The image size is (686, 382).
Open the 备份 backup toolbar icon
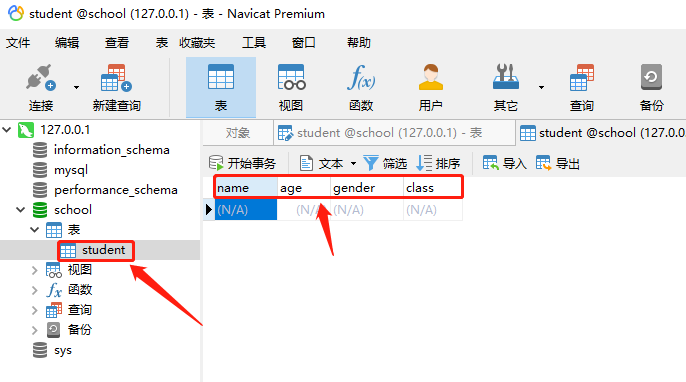[x=651, y=88]
